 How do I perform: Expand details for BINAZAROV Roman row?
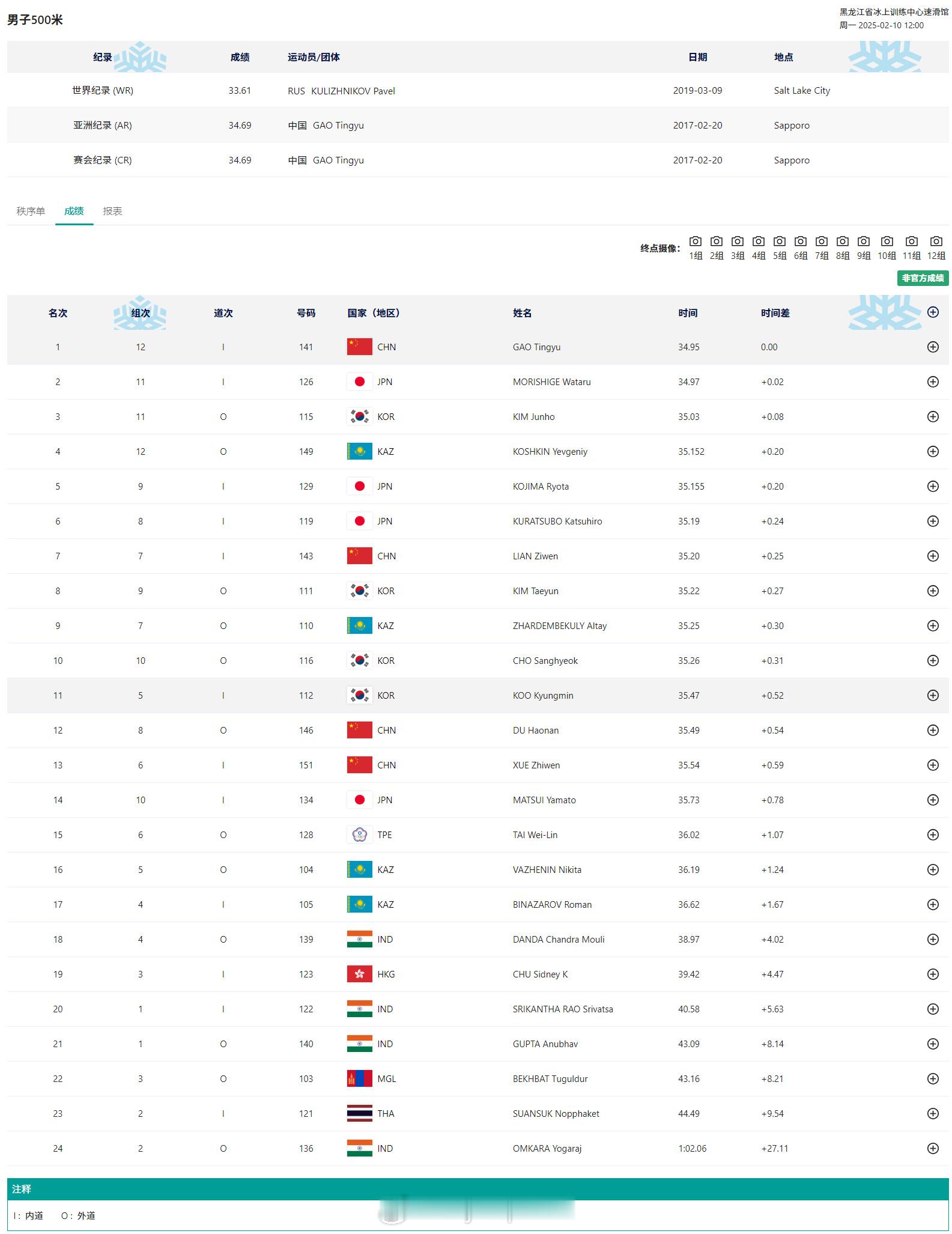pyautogui.click(x=933, y=904)
